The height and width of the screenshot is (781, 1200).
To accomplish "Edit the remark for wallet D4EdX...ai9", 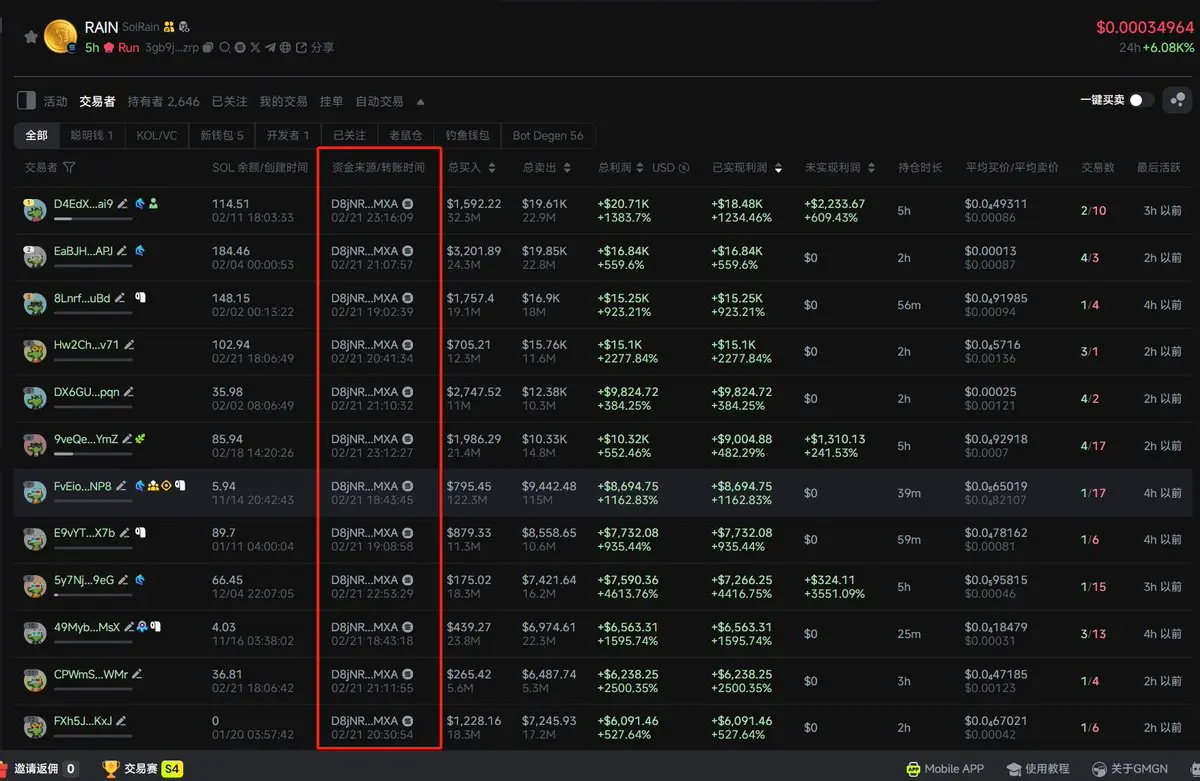I will click(x=123, y=204).
